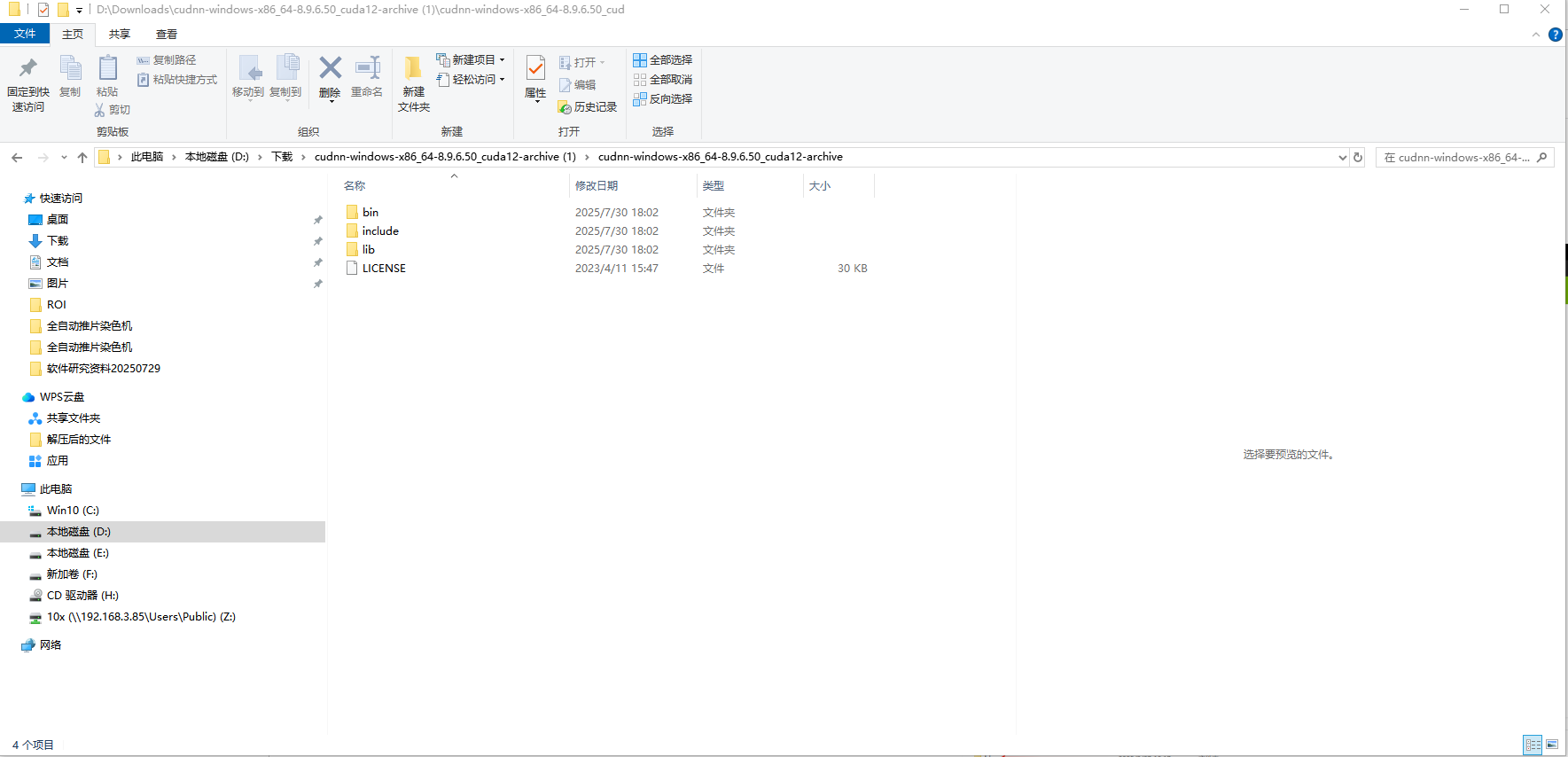Go up one folder level arrow
Viewport: 1568px width, 757px height.
tap(82, 157)
